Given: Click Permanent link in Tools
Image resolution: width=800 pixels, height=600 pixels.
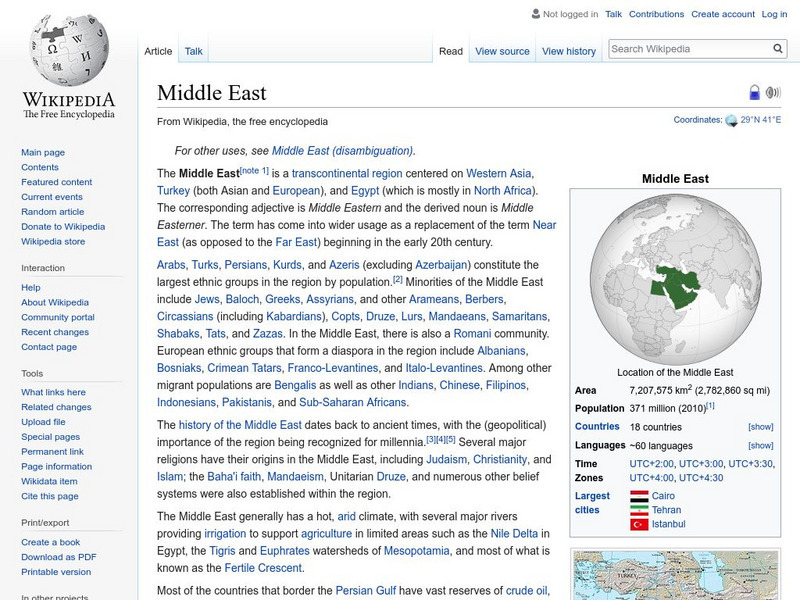Looking at the screenshot, I should pos(53,452).
